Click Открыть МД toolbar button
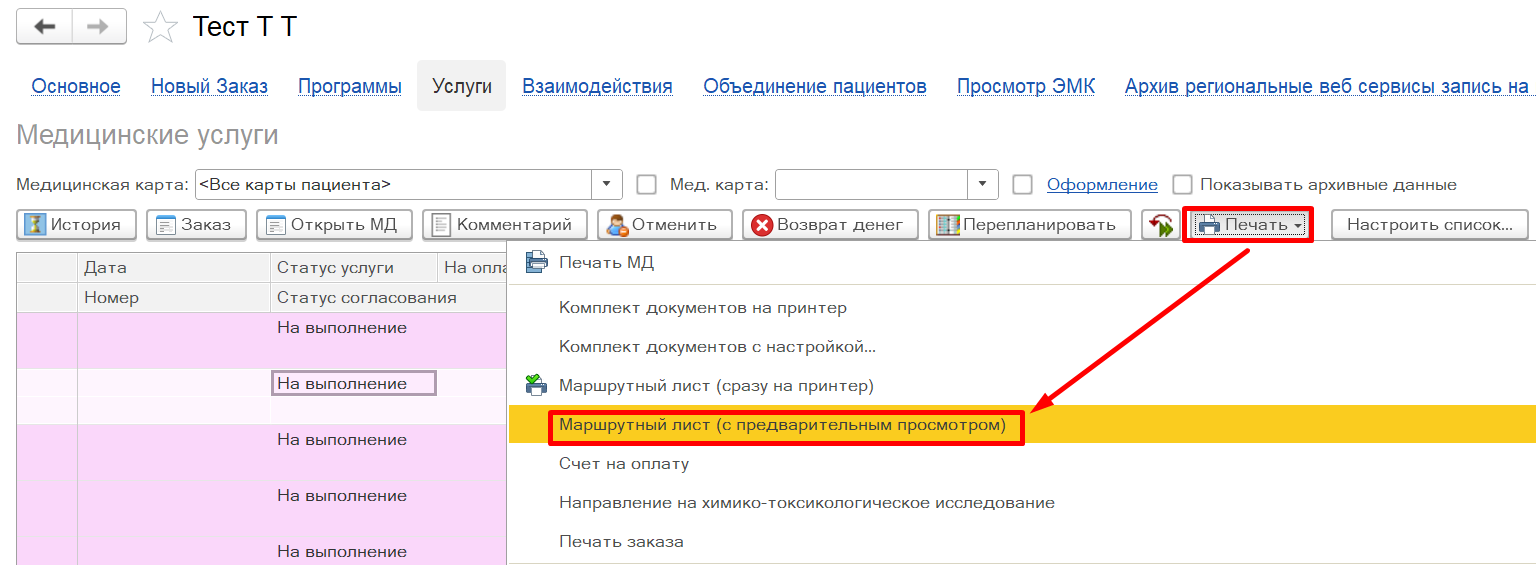Screen dimensions: 1536x565 334,224
